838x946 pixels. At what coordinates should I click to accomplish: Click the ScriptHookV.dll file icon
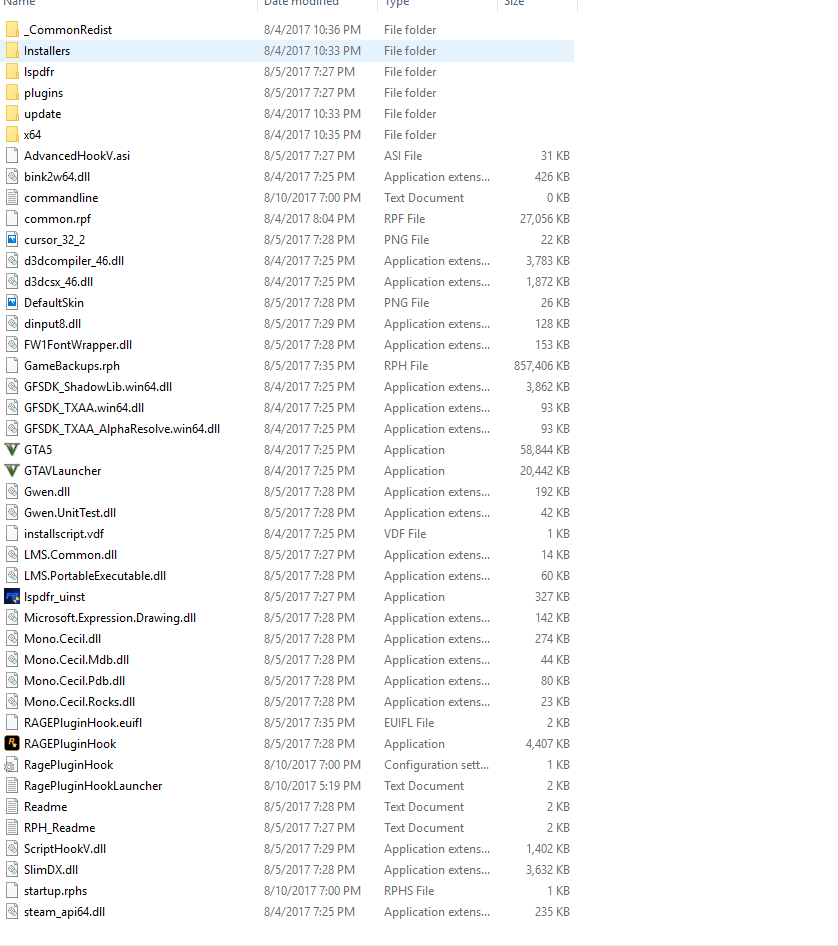point(11,848)
